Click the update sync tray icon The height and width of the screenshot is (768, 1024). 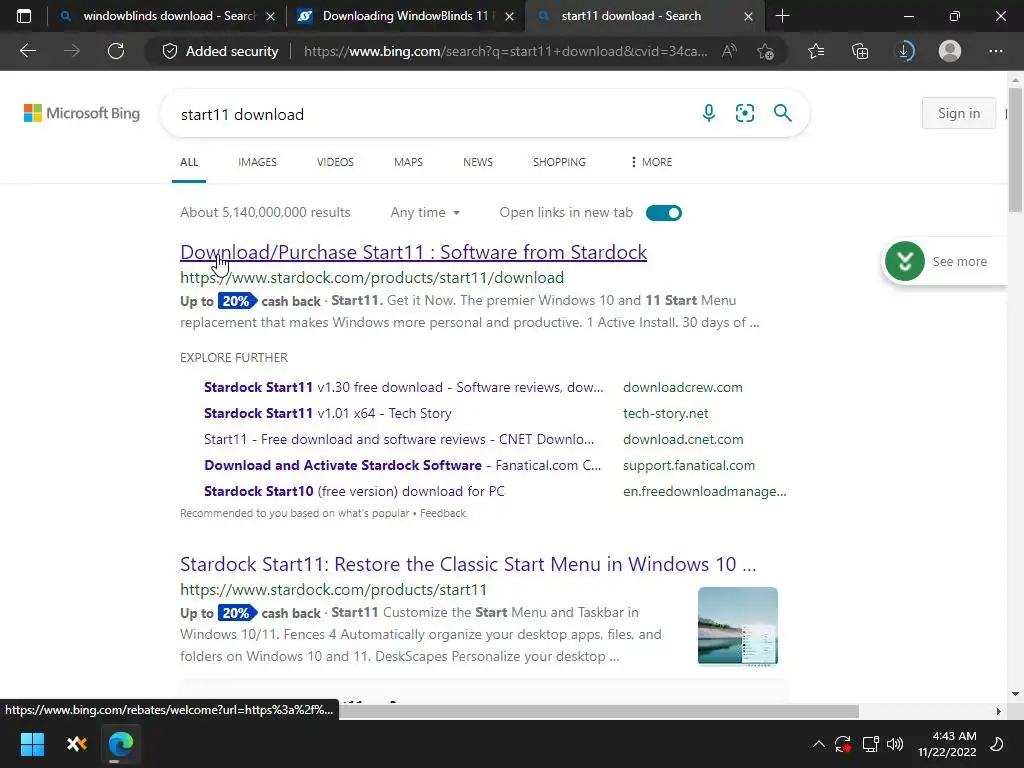pyautogui.click(x=842, y=744)
